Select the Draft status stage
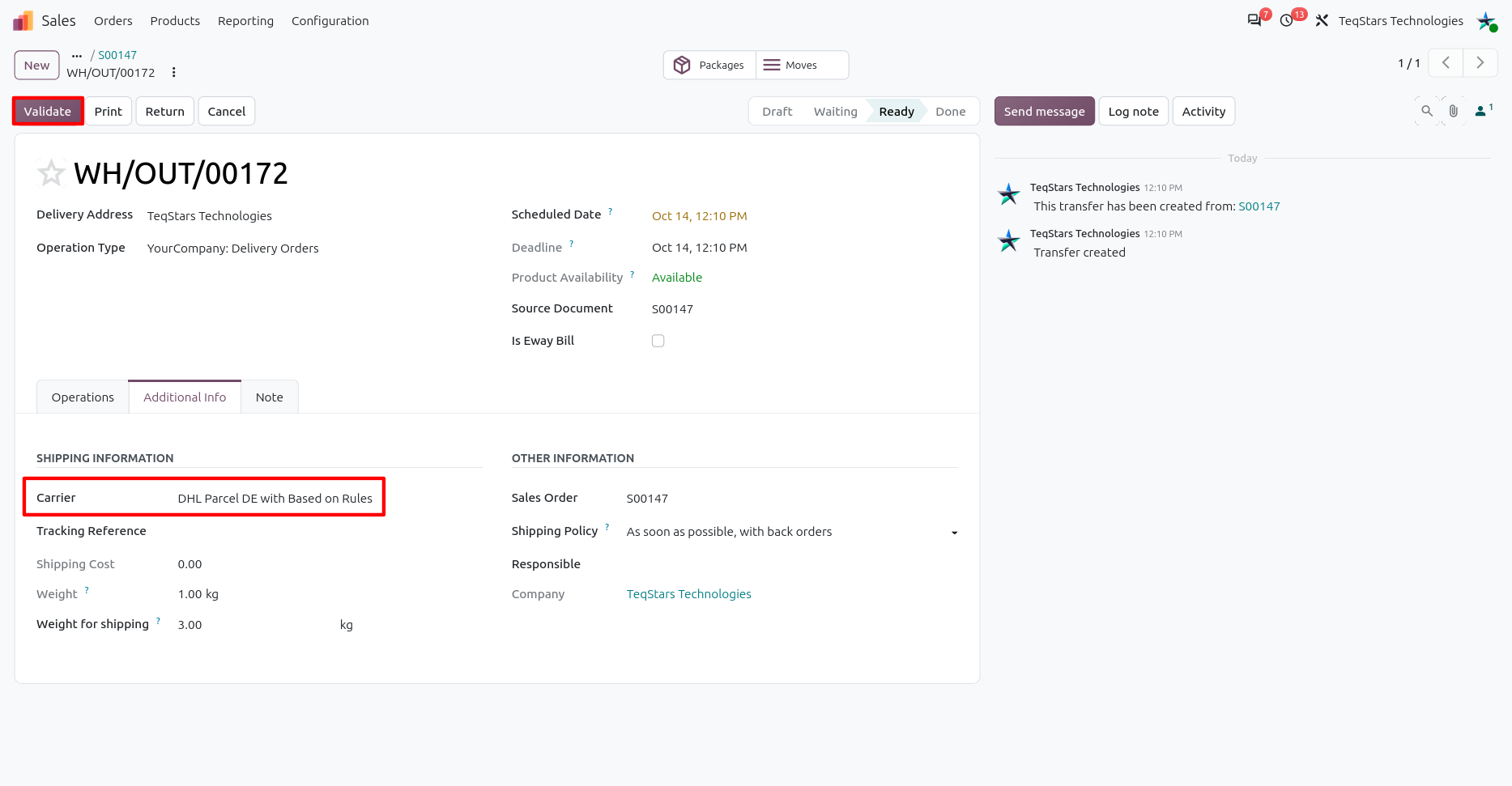Screen dimensions: 1512x786 777,111
